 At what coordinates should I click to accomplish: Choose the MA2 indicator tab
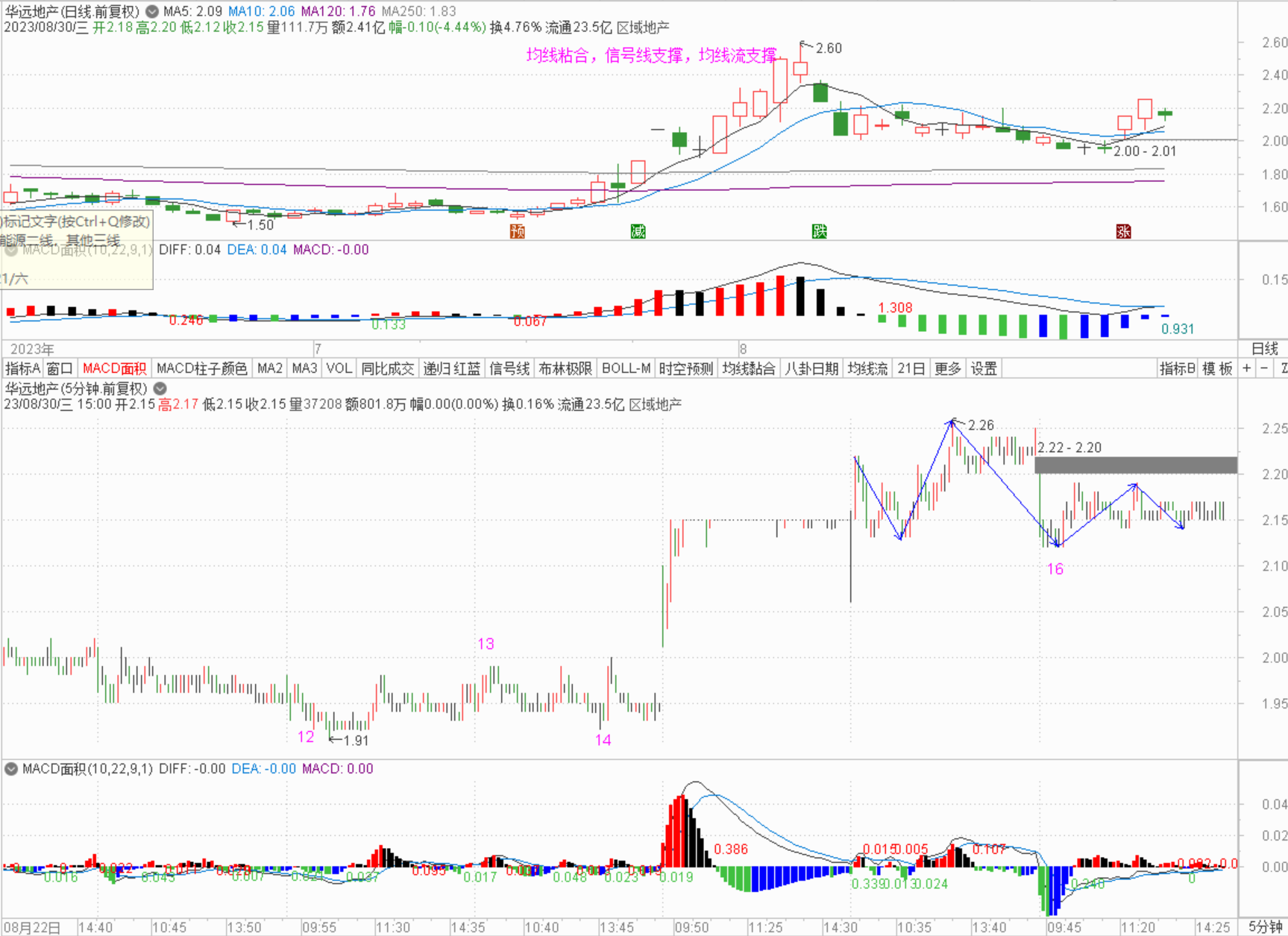click(x=269, y=368)
